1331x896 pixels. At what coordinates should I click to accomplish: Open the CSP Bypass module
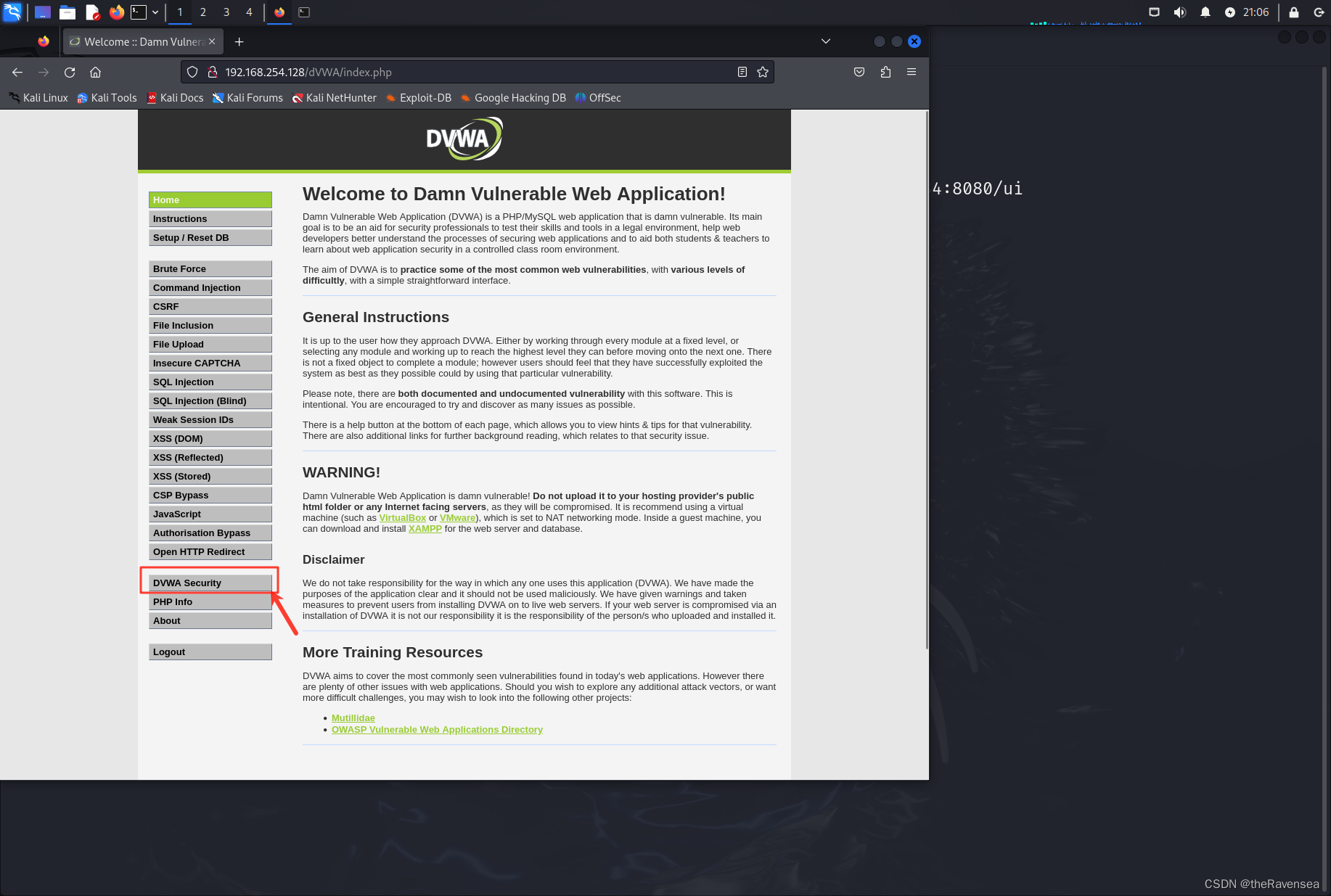pyautogui.click(x=210, y=496)
